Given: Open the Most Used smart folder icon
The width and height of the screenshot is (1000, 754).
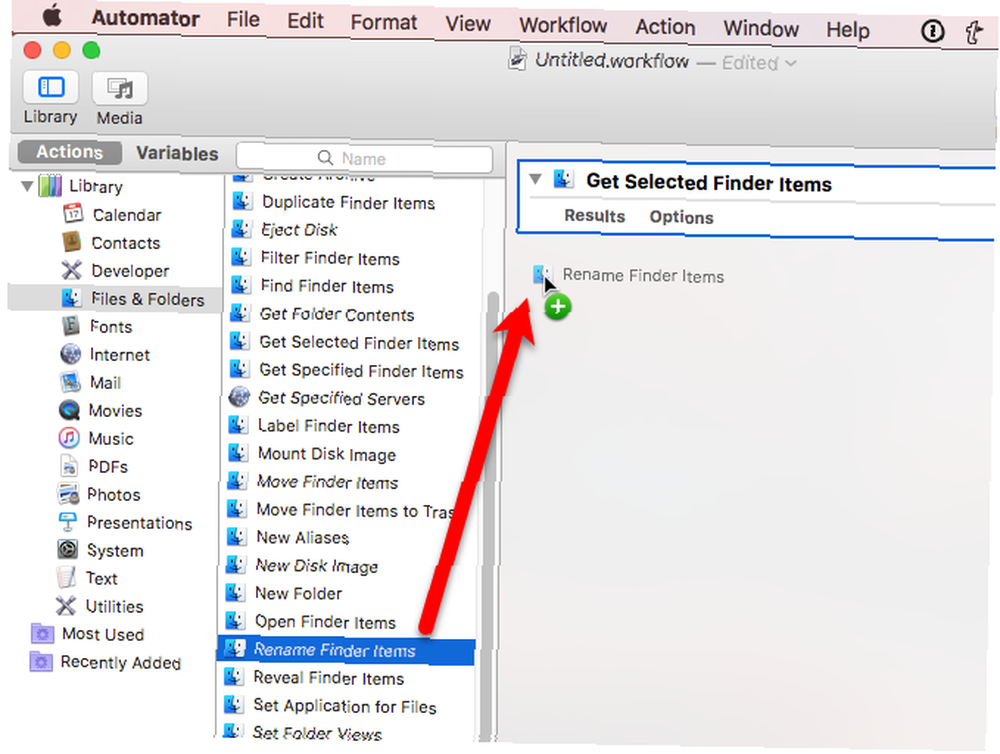Looking at the screenshot, I should pos(42,633).
